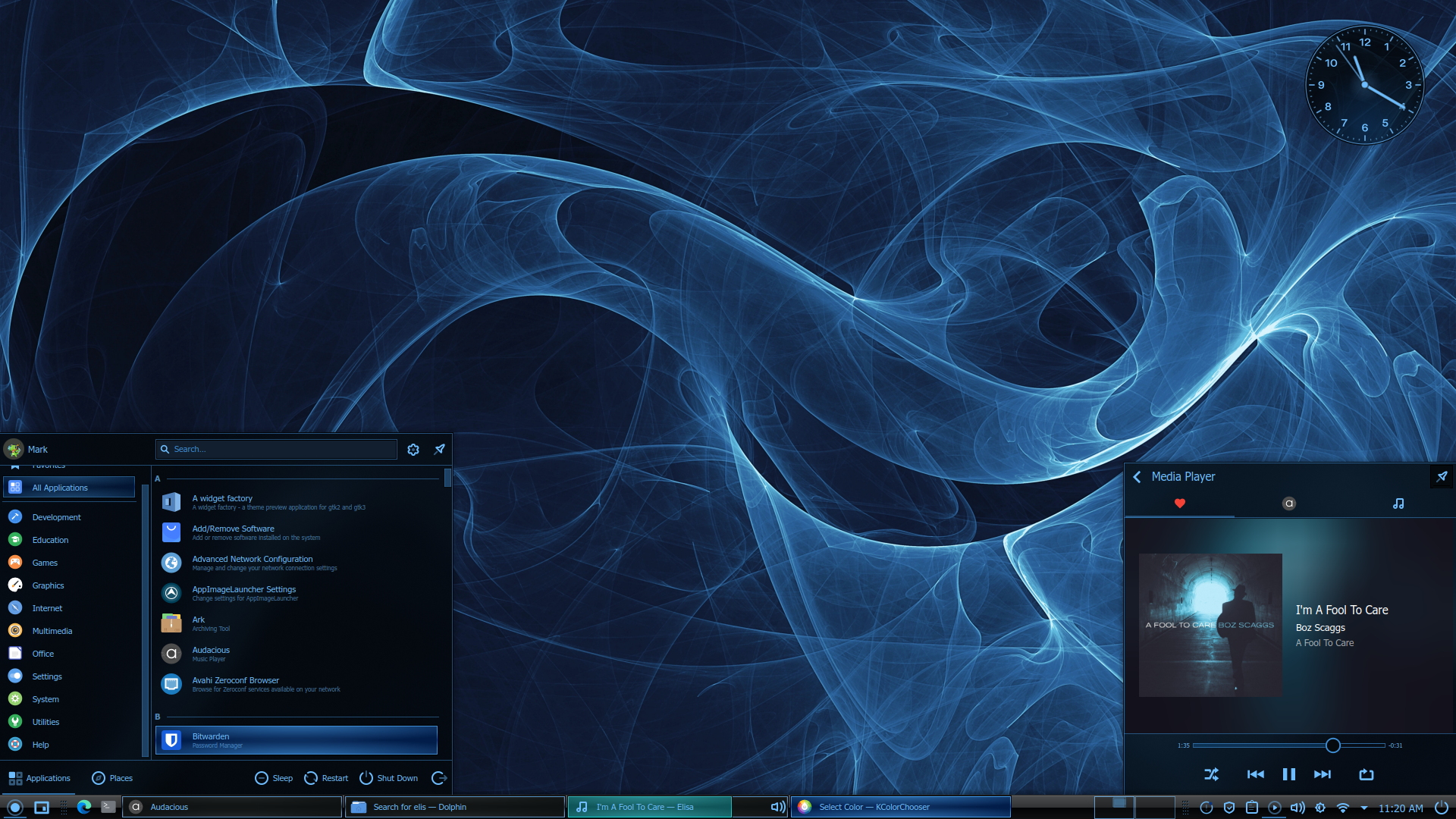Click the 11:20 AM clock
The image size is (1456, 819).
tap(1401, 808)
